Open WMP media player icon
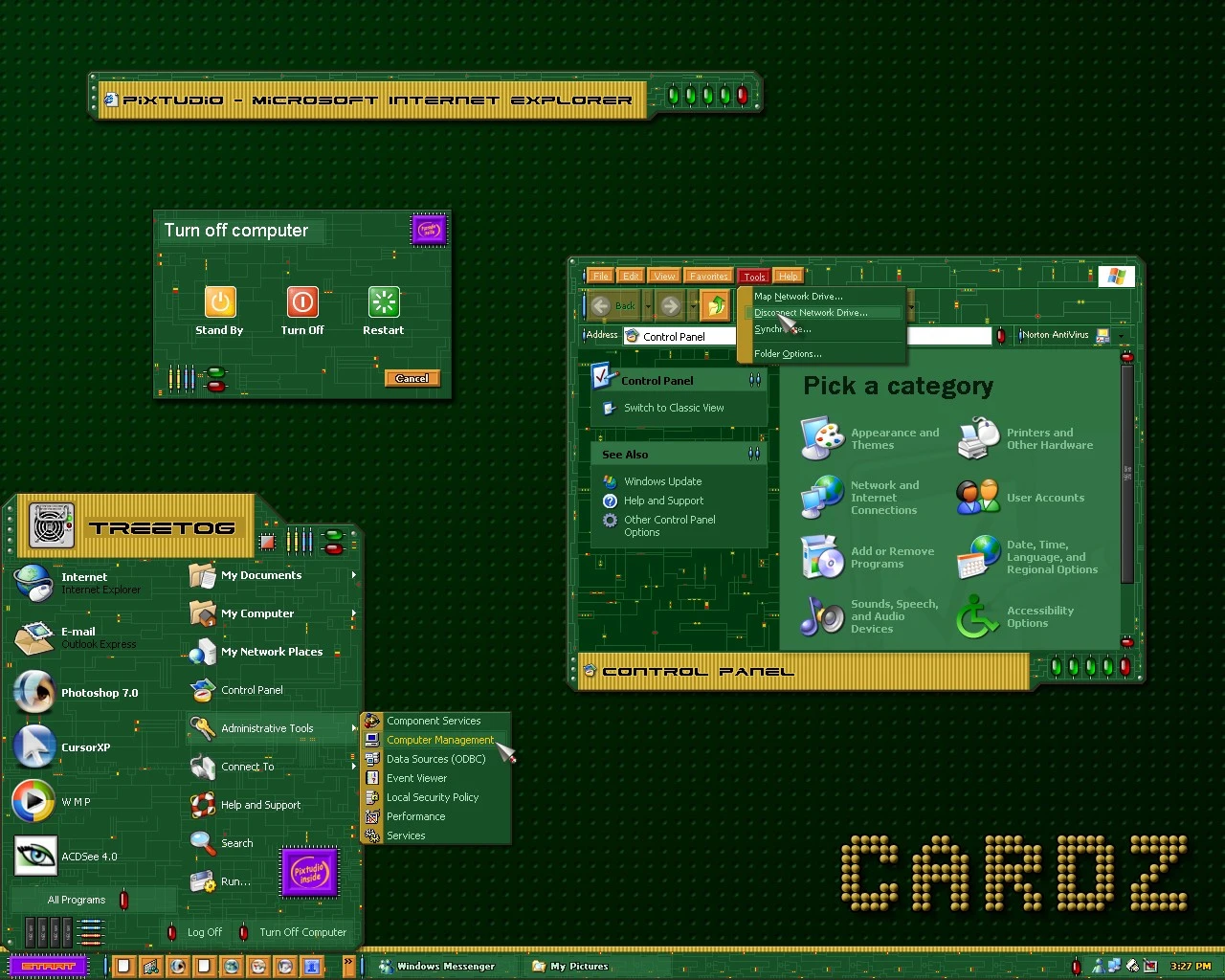 (x=34, y=801)
